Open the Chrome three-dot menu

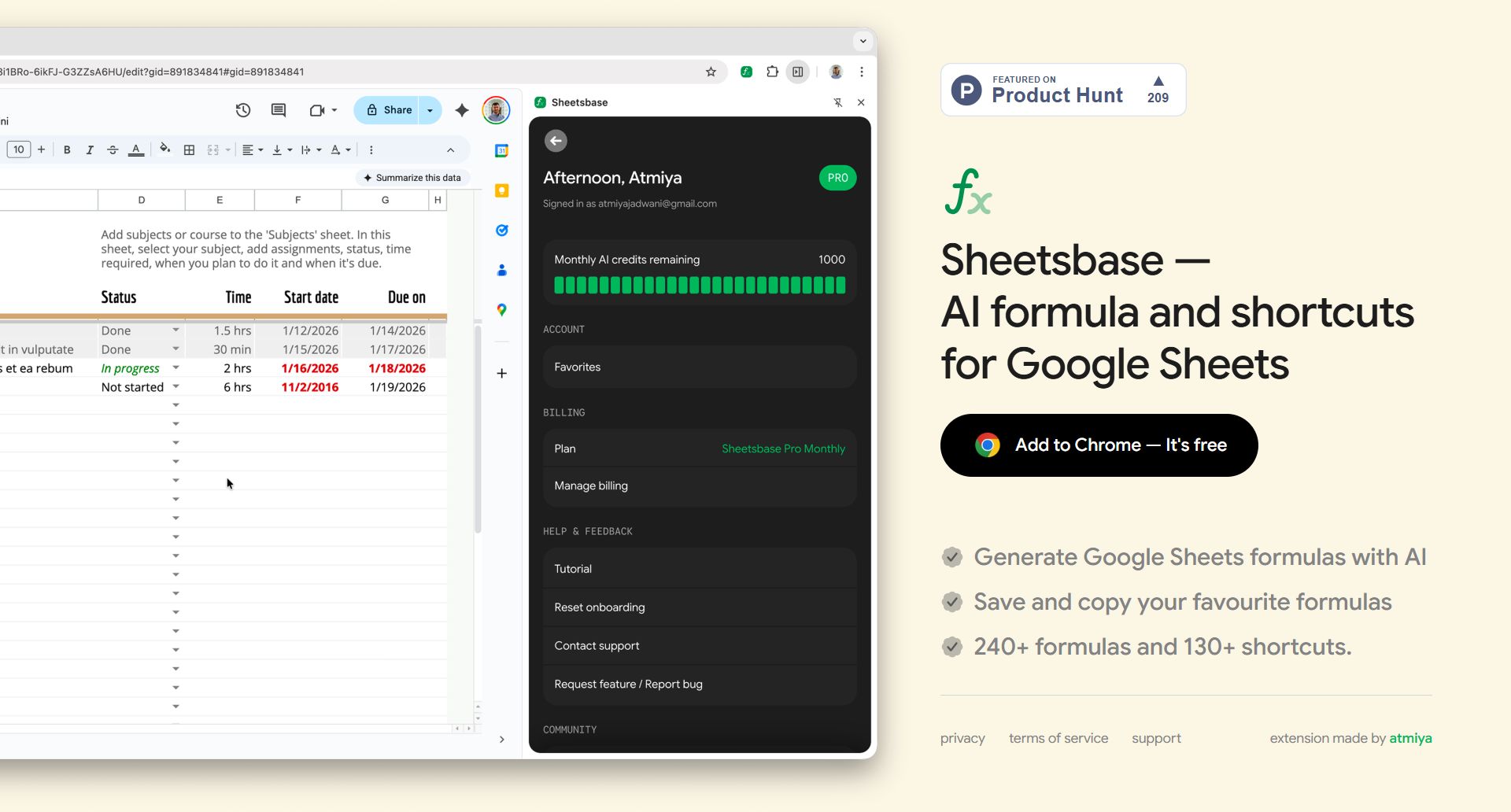tap(862, 72)
